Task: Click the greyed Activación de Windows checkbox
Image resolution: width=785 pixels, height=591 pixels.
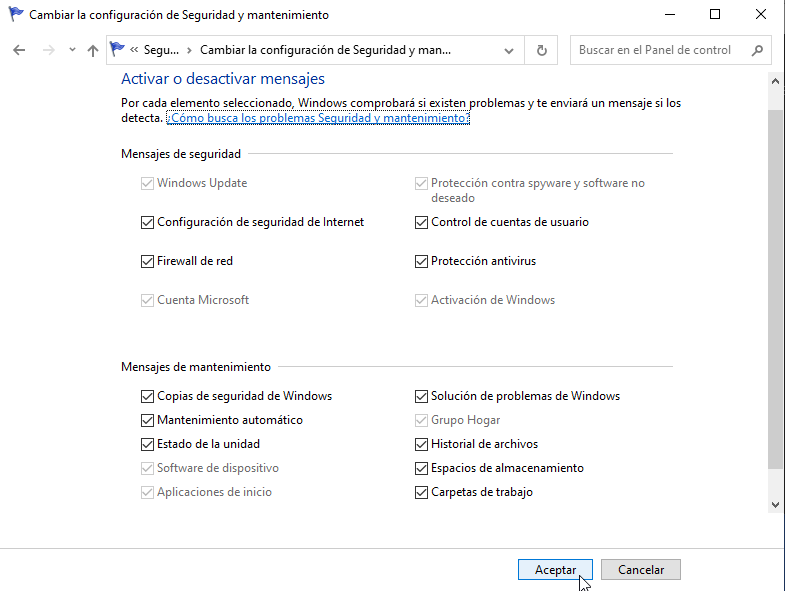Action: [421, 300]
